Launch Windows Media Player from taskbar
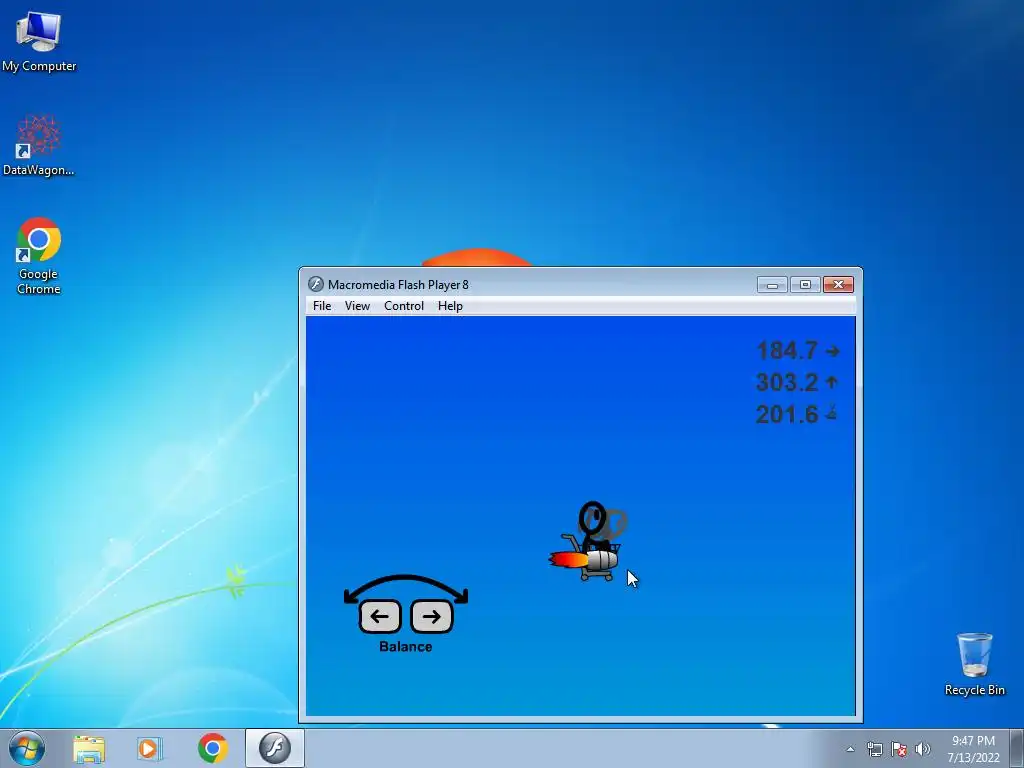 pos(150,748)
